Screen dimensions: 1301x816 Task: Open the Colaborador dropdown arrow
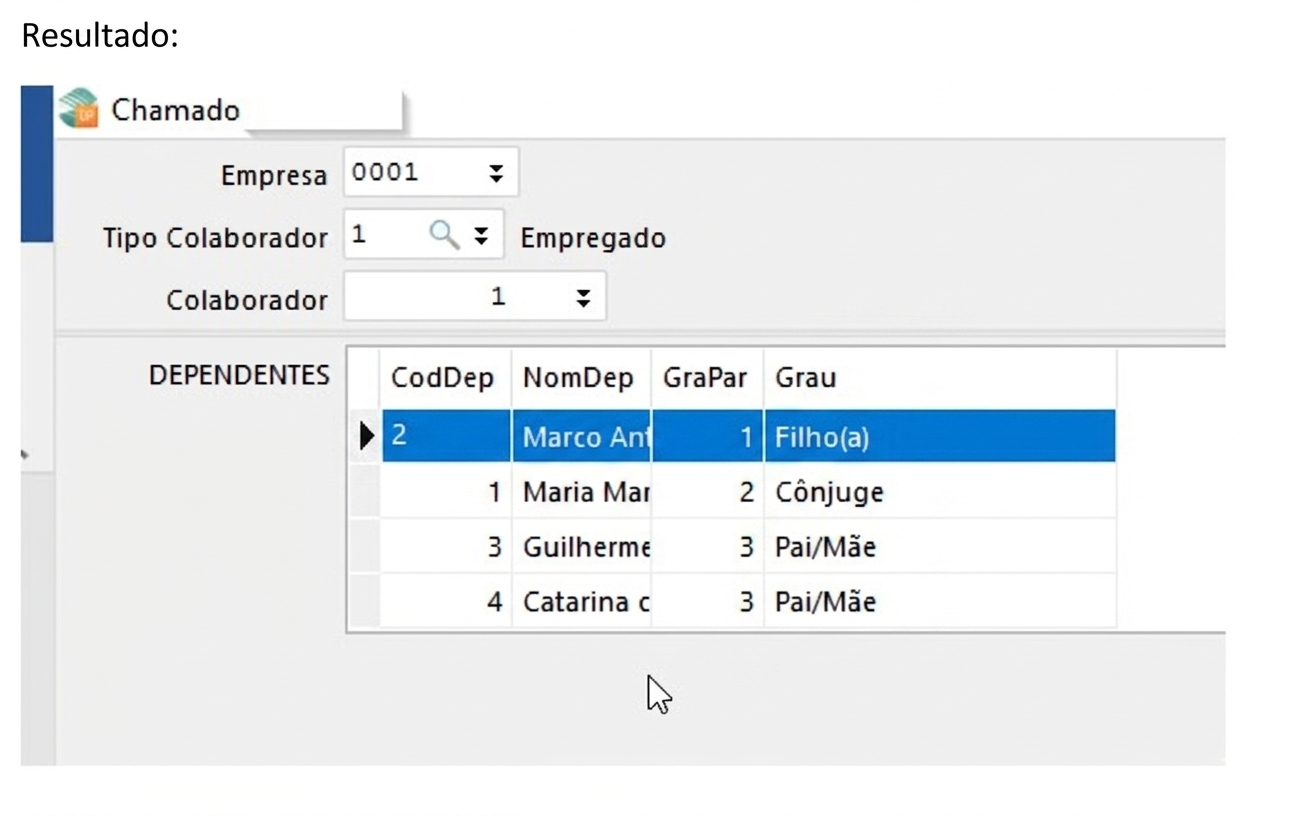pyautogui.click(x=583, y=297)
